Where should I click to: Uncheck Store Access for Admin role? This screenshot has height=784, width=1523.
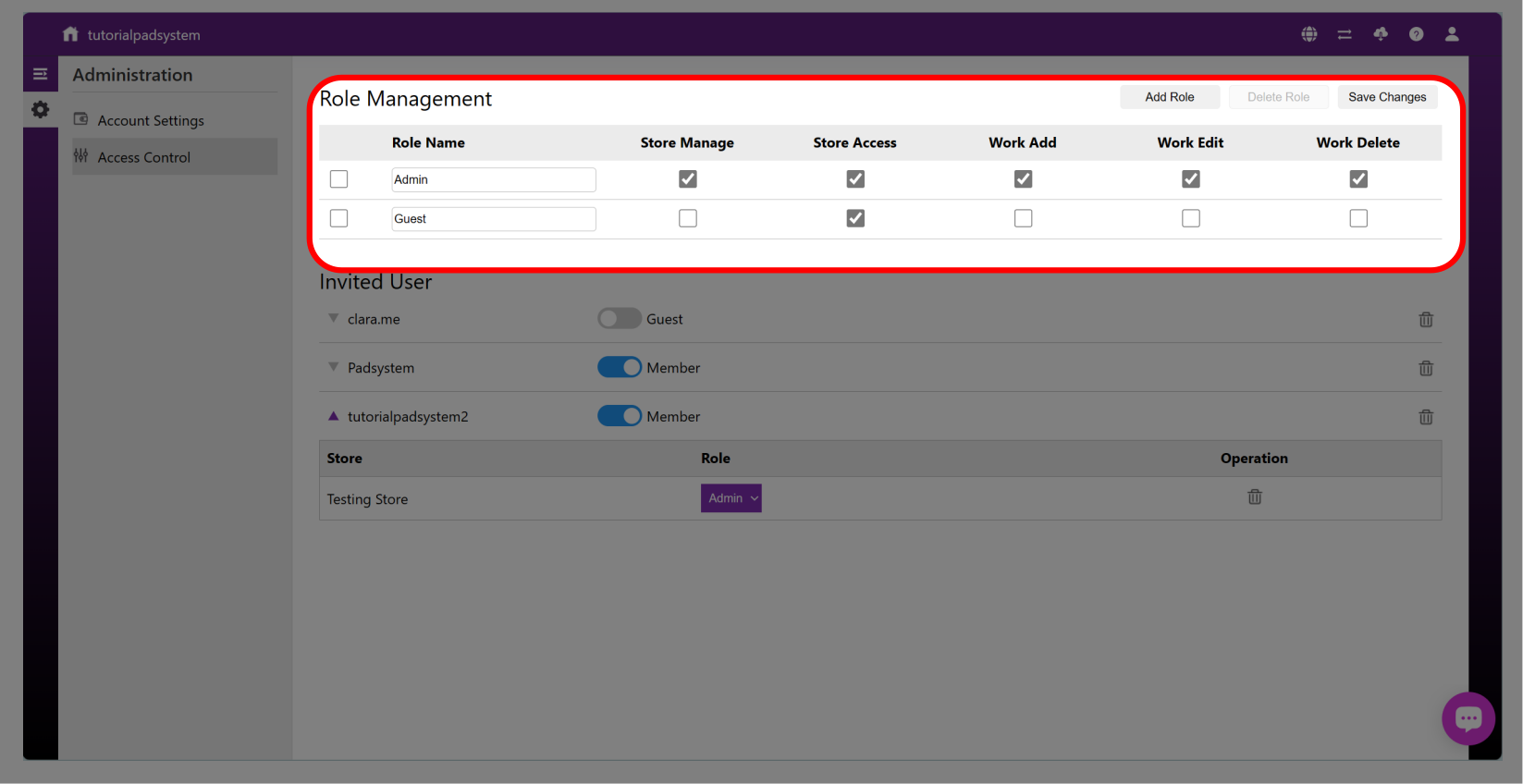(855, 179)
